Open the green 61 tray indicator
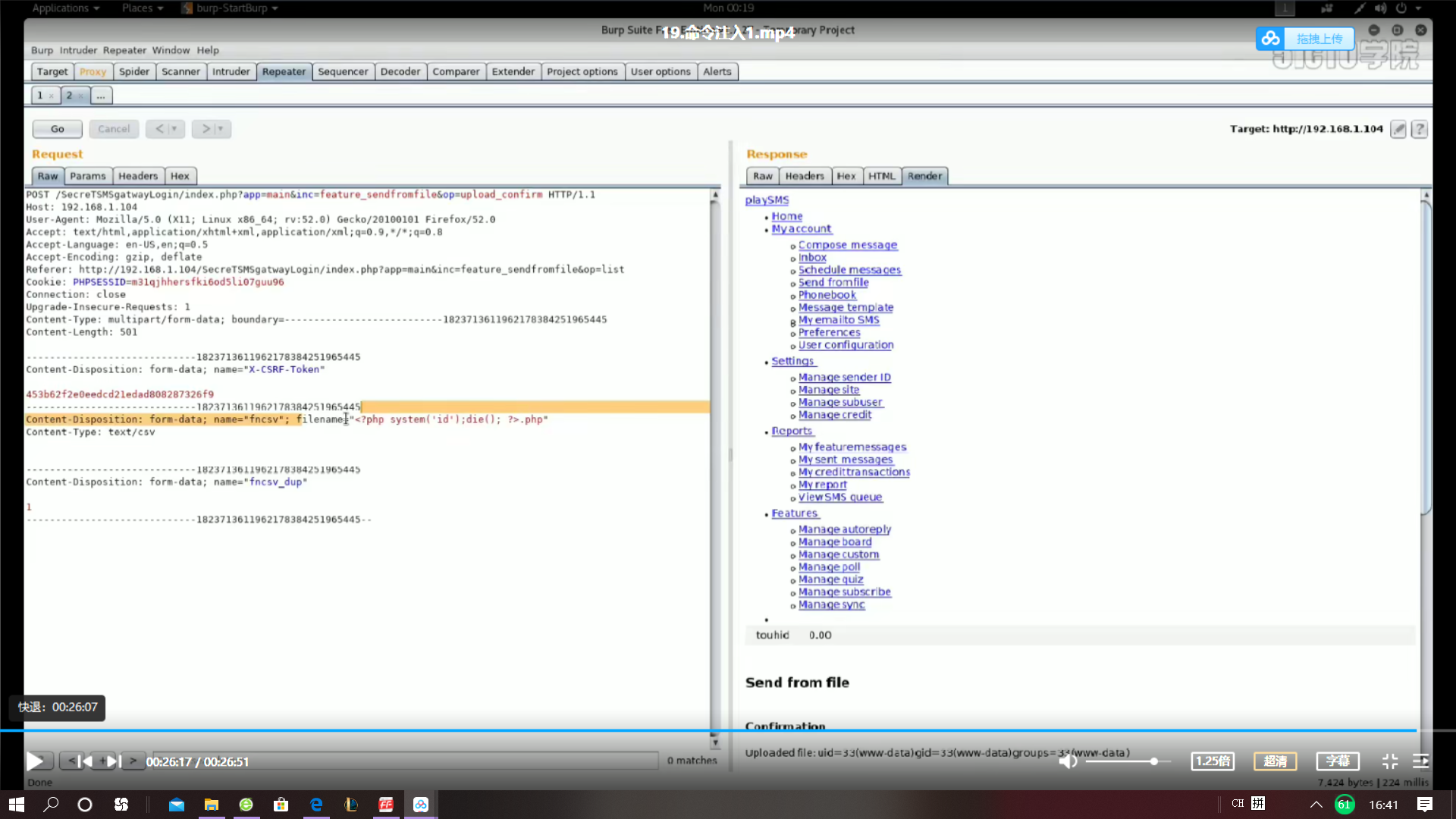 1345,805
